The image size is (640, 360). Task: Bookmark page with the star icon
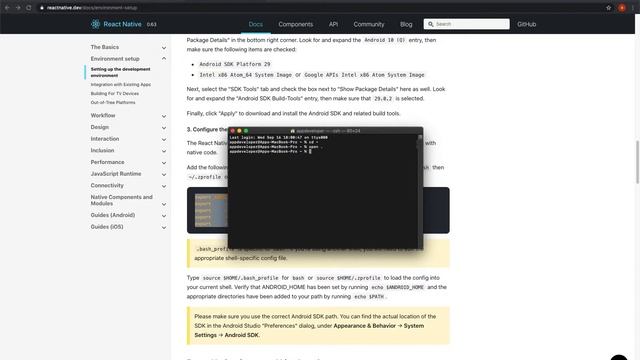(x=609, y=8)
